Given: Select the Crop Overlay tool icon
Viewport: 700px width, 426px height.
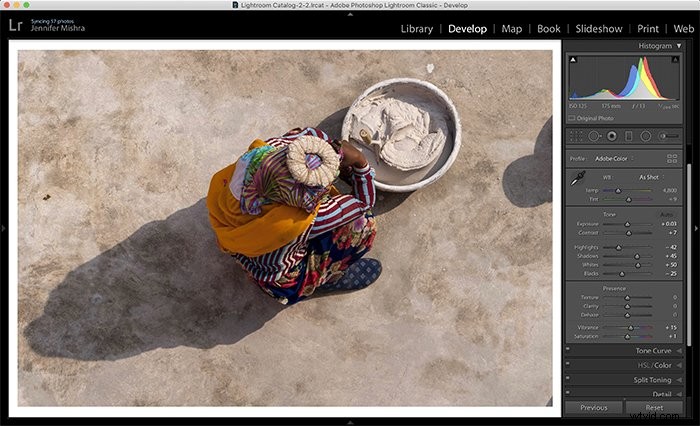Looking at the screenshot, I should [x=576, y=136].
